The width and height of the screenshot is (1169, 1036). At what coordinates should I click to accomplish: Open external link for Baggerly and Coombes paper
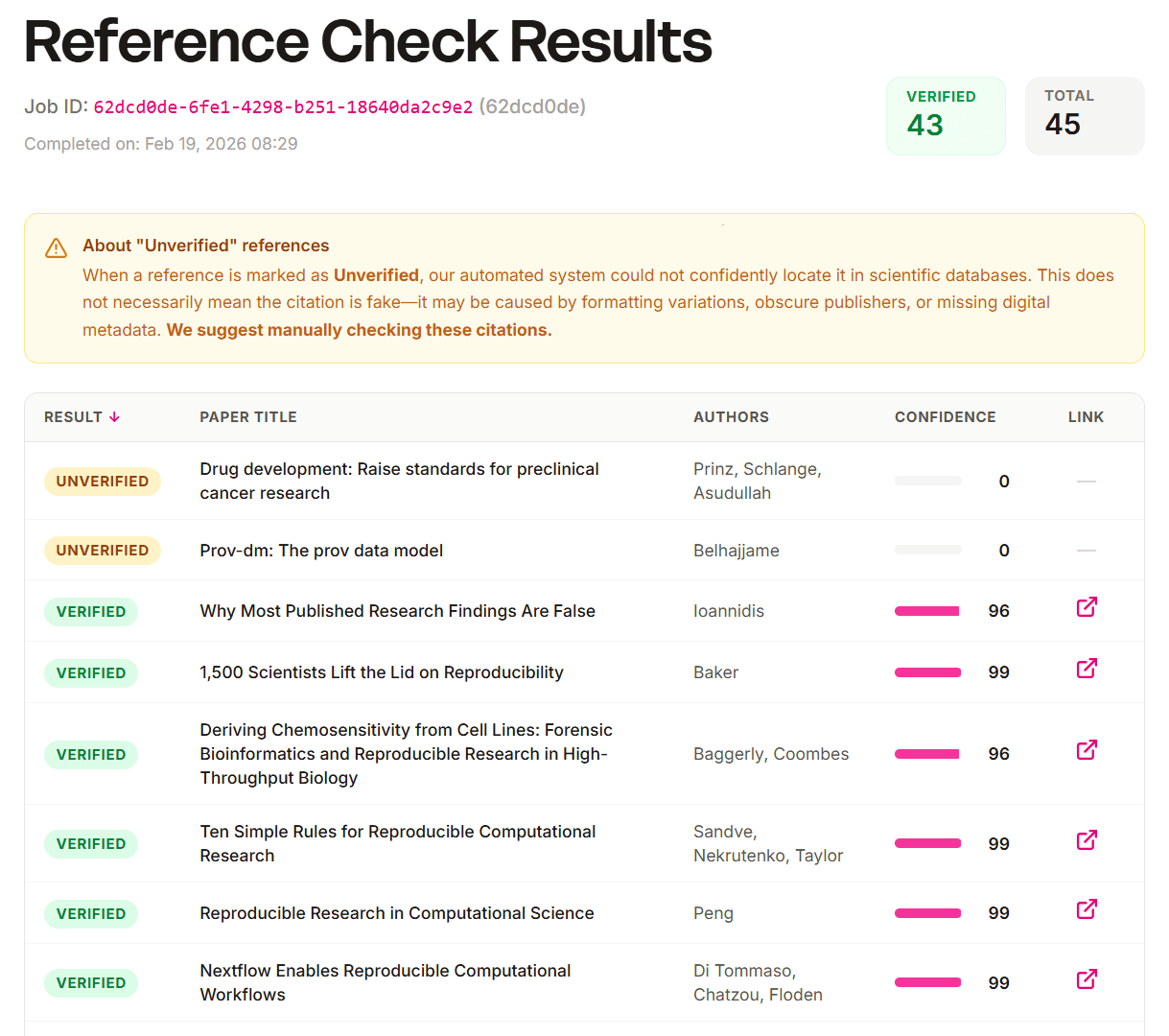[x=1086, y=750]
